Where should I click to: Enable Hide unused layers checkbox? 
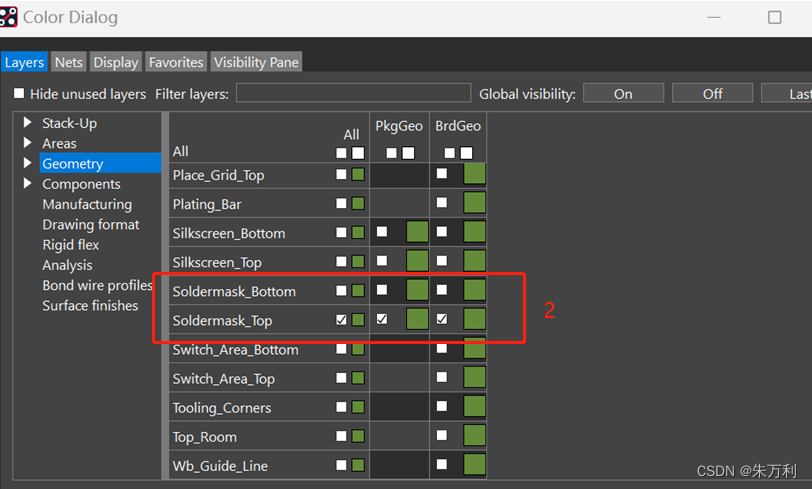pyautogui.click(x=19, y=94)
